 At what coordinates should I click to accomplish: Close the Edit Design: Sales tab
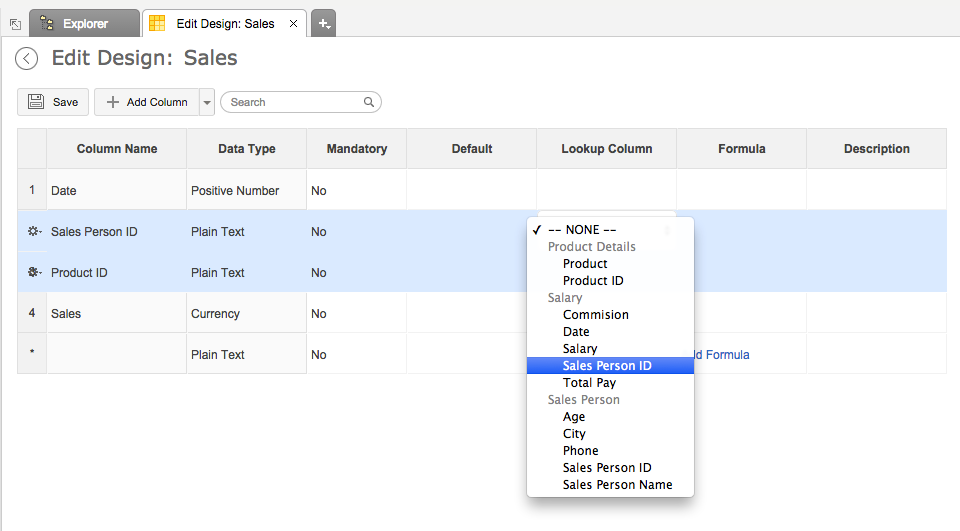coord(293,24)
